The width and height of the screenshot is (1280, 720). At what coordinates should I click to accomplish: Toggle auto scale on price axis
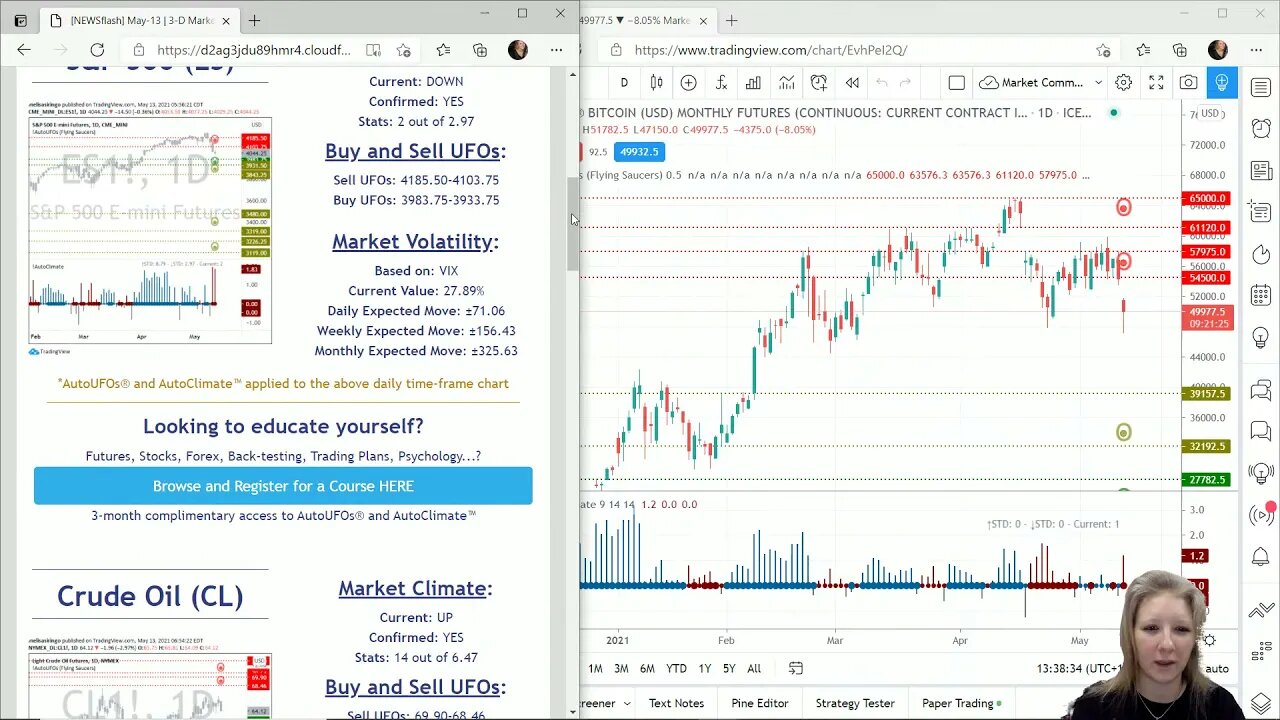pos(1216,668)
